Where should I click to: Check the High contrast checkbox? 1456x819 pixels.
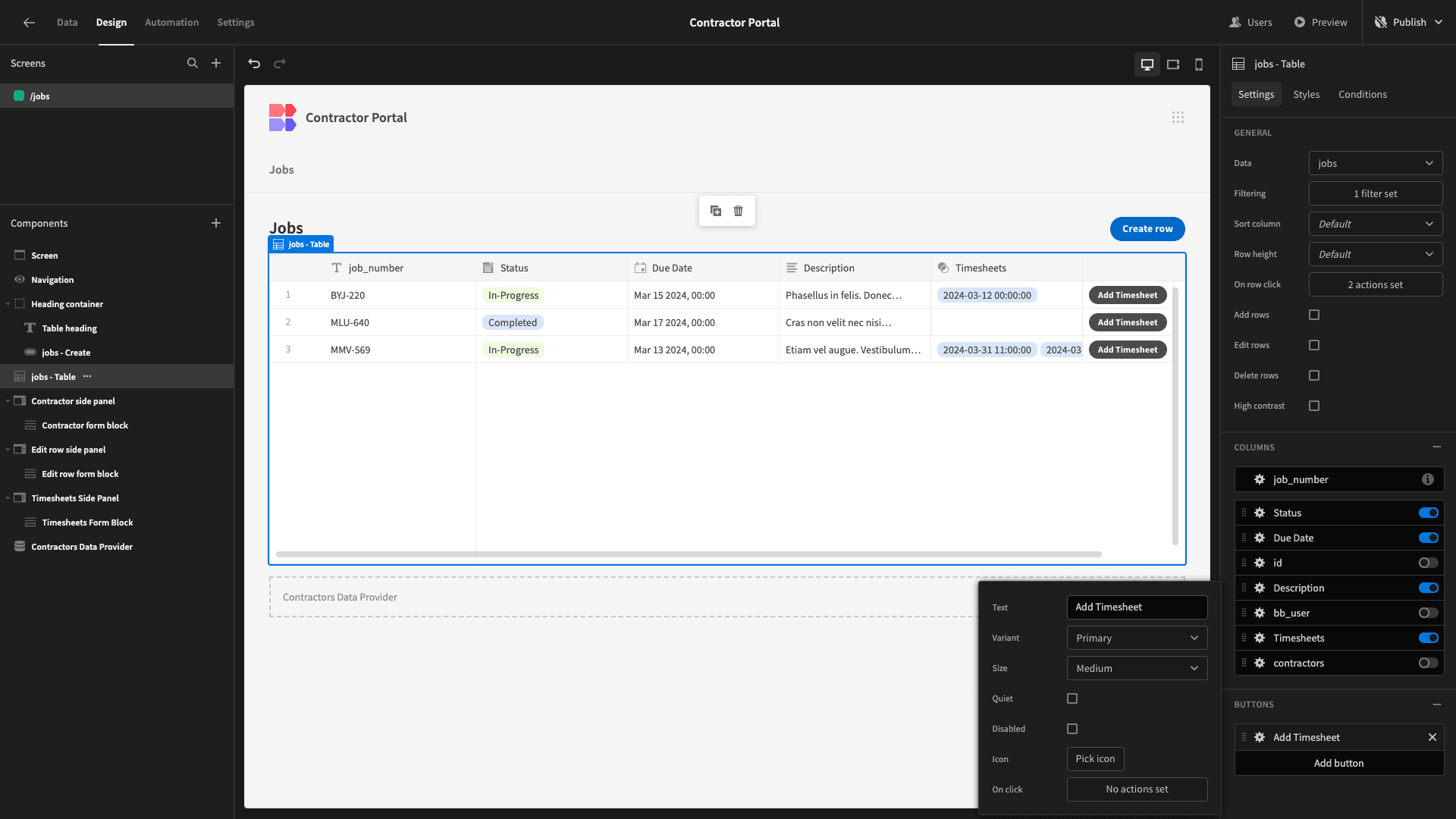(1314, 406)
